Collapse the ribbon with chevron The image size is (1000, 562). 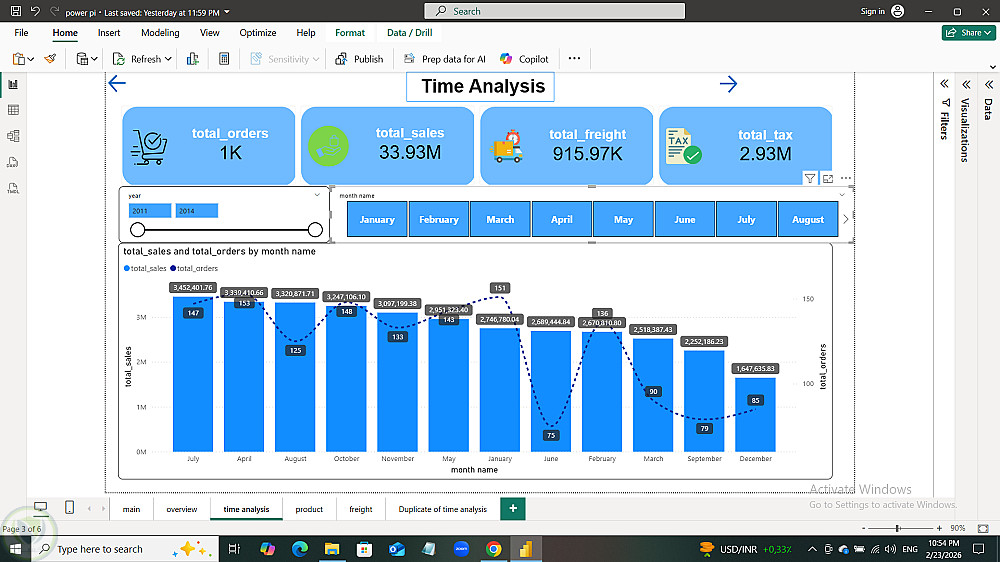tap(992, 66)
